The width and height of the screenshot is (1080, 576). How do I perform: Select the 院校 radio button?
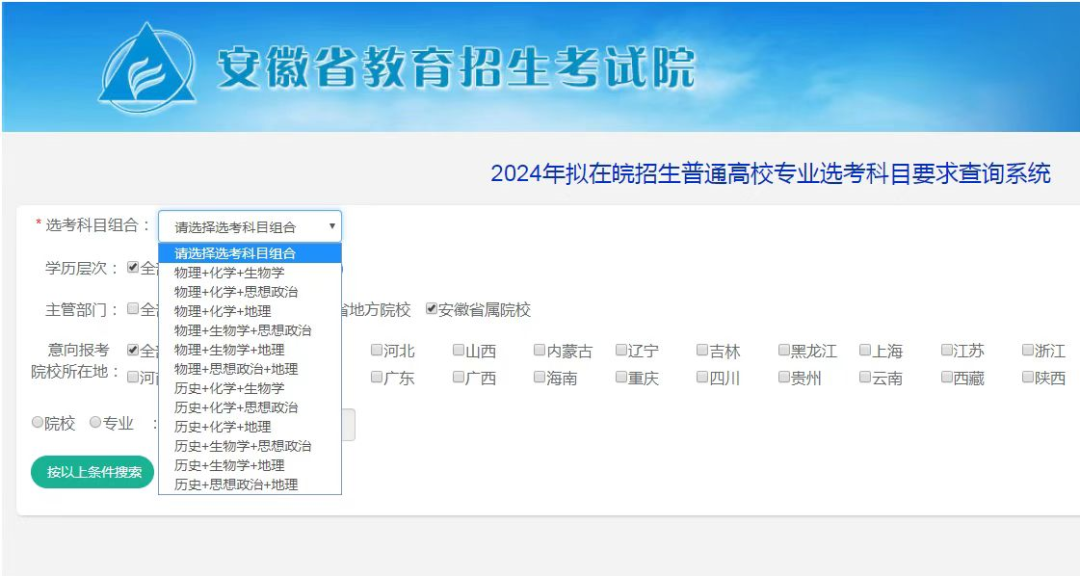pos(37,422)
